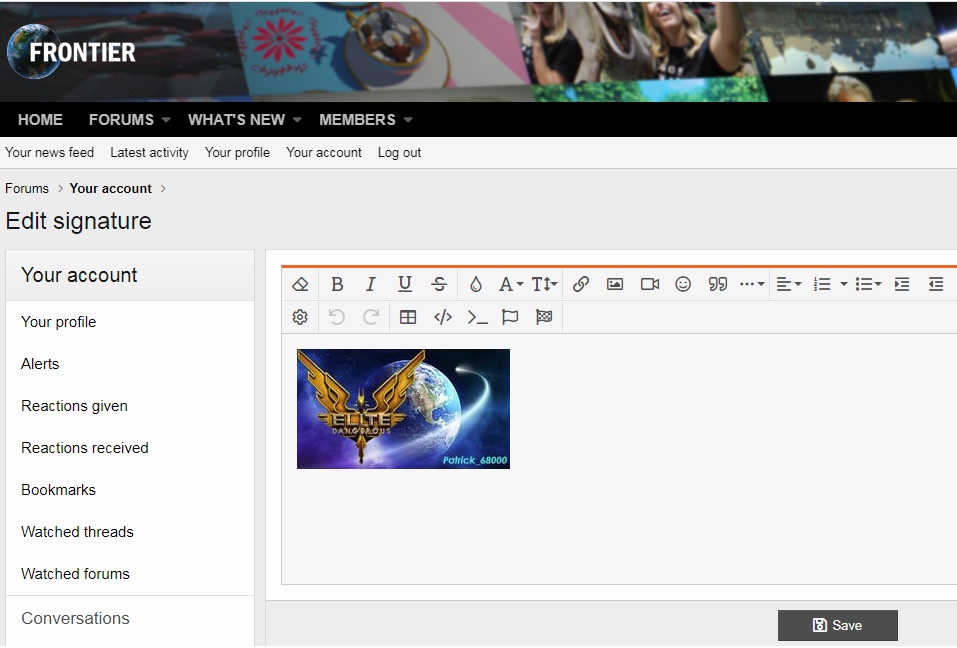
Task: Go to Your account breadcrumb
Action: pos(110,189)
